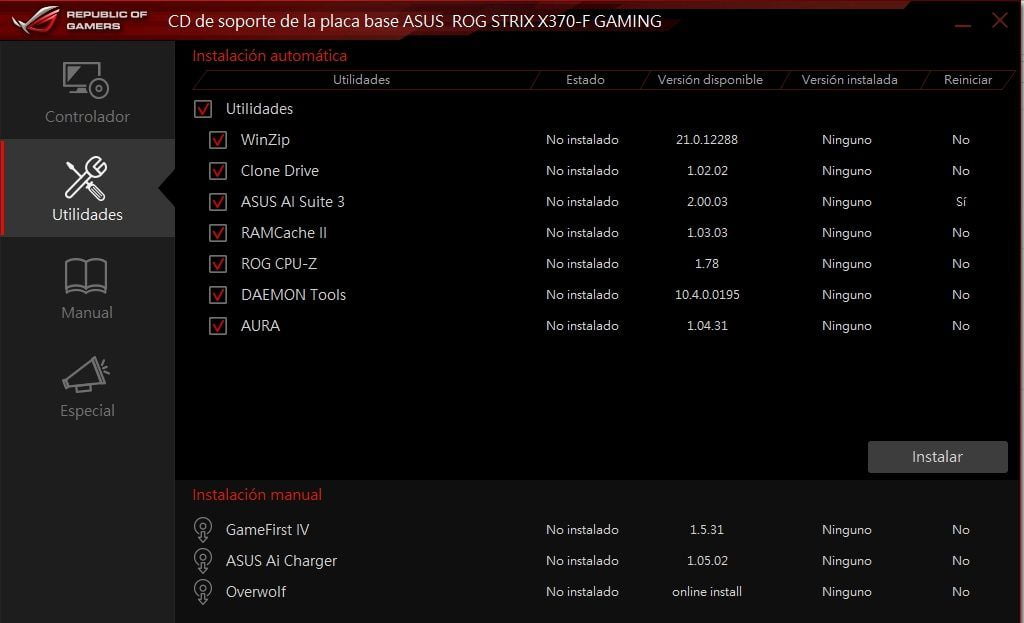The image size is (1024, 623).
Task: Click Clone Drive version 1.02.02
Action: click(707, 170)
